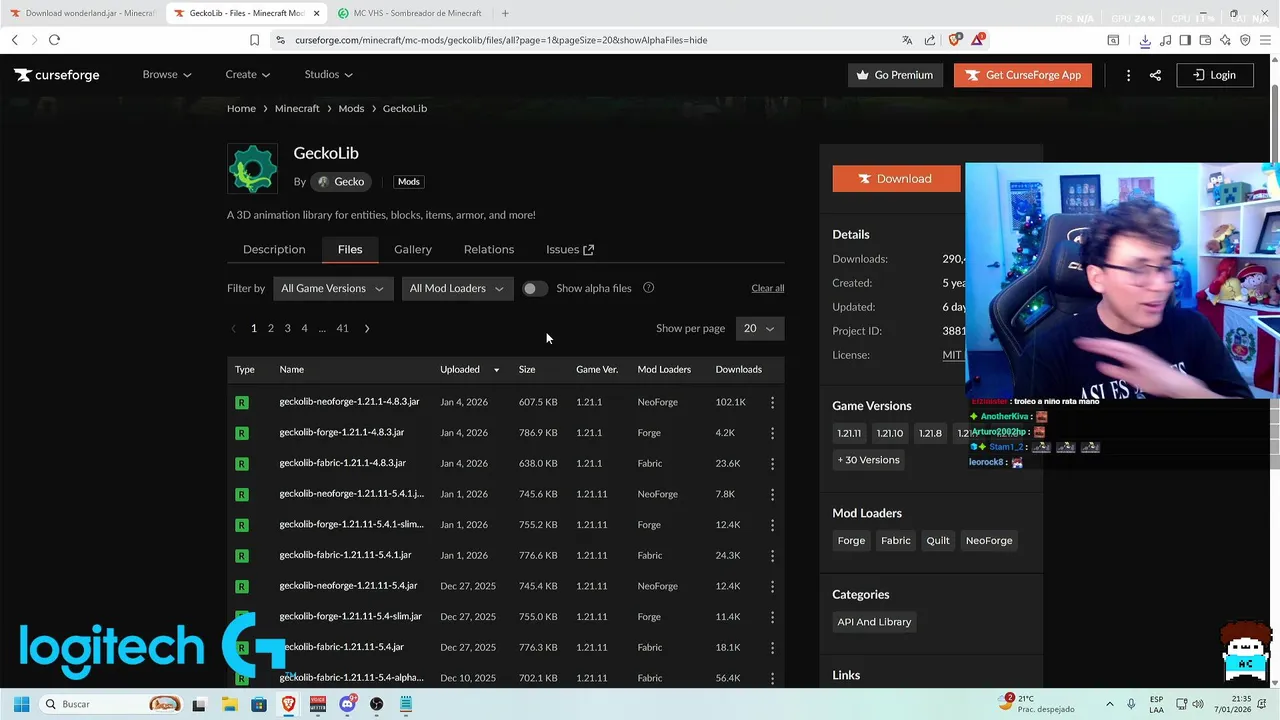Open Brave browser from the taskbar
The image size is (1280, 720).
[288, 704]
